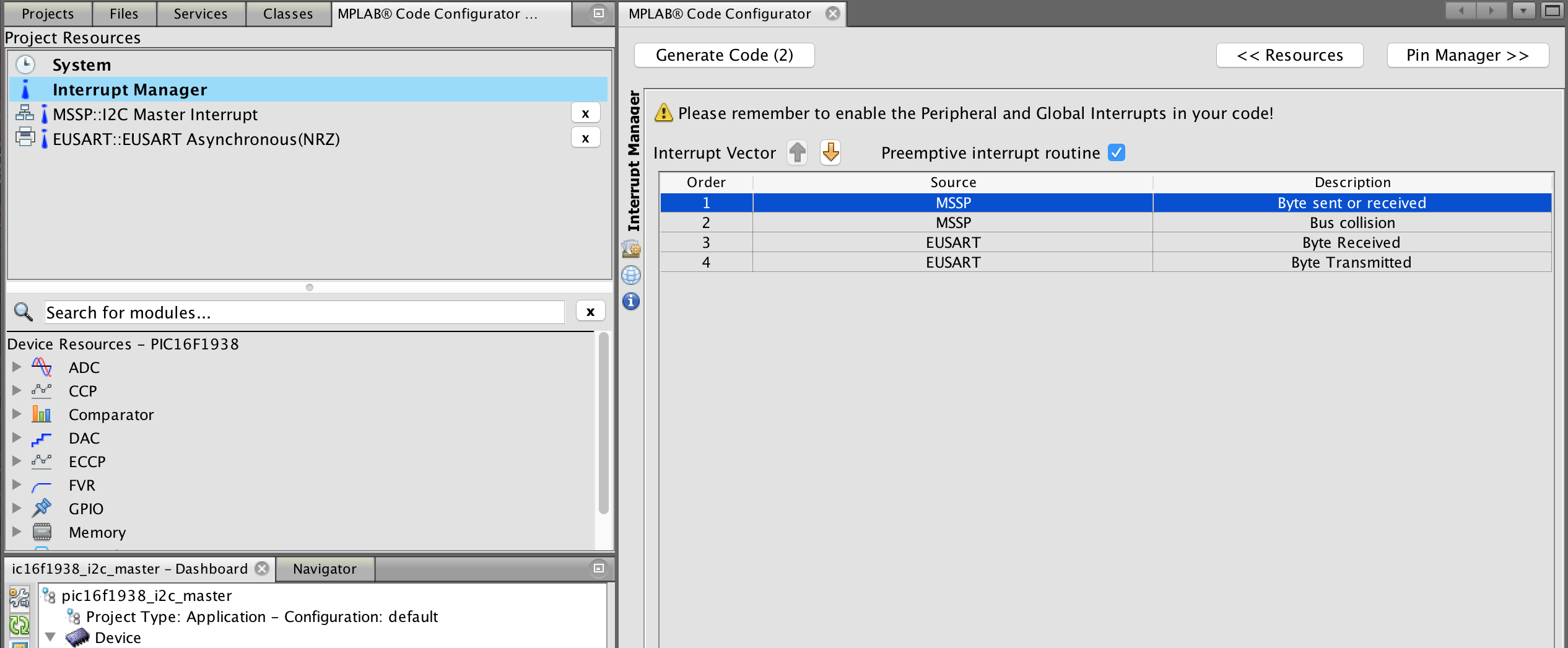The image size is (1568, 648).
Task: Click the Generate Code button
Action: coord(724,55)
